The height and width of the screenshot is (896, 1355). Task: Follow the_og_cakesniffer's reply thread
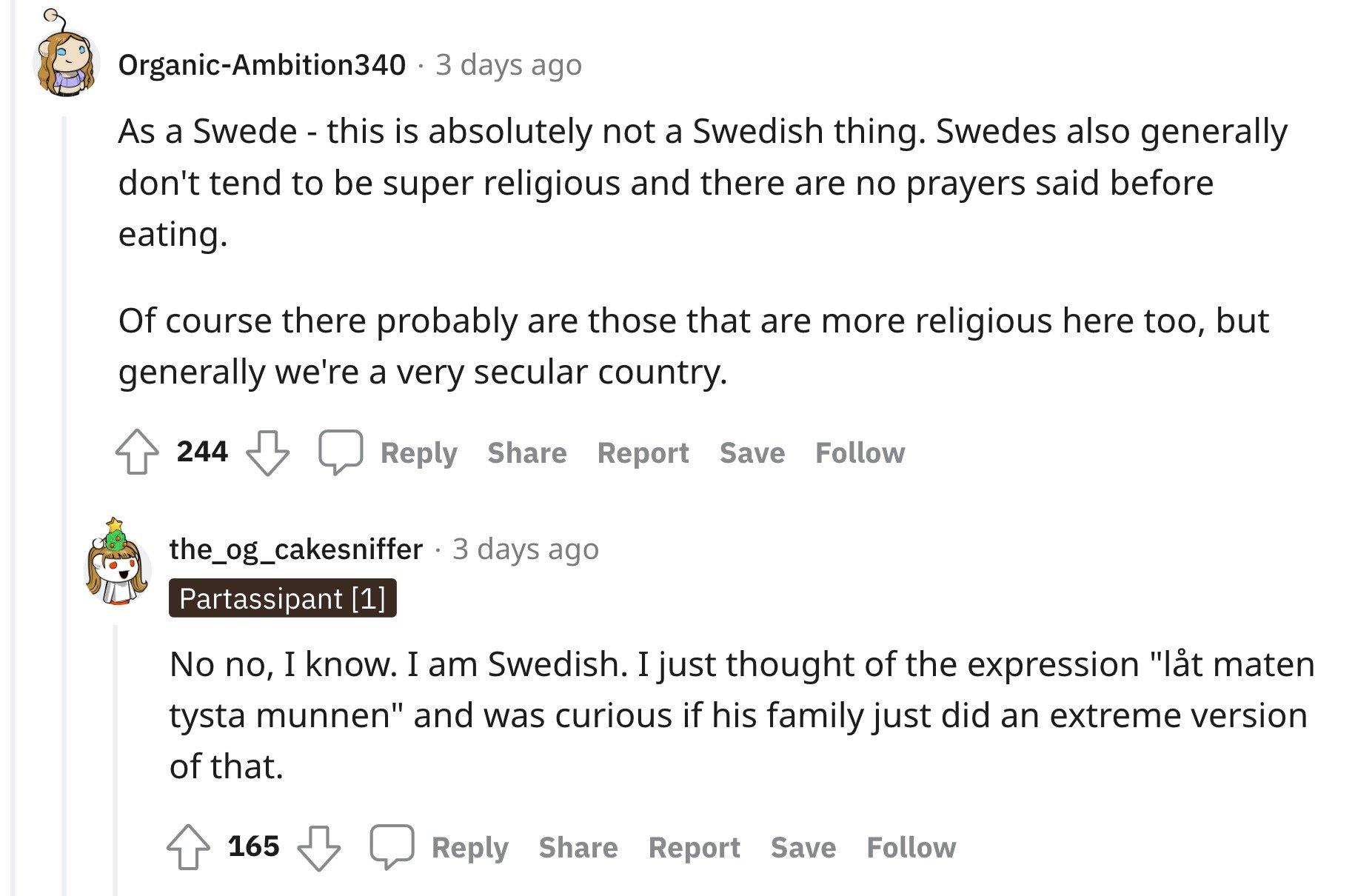911,847
